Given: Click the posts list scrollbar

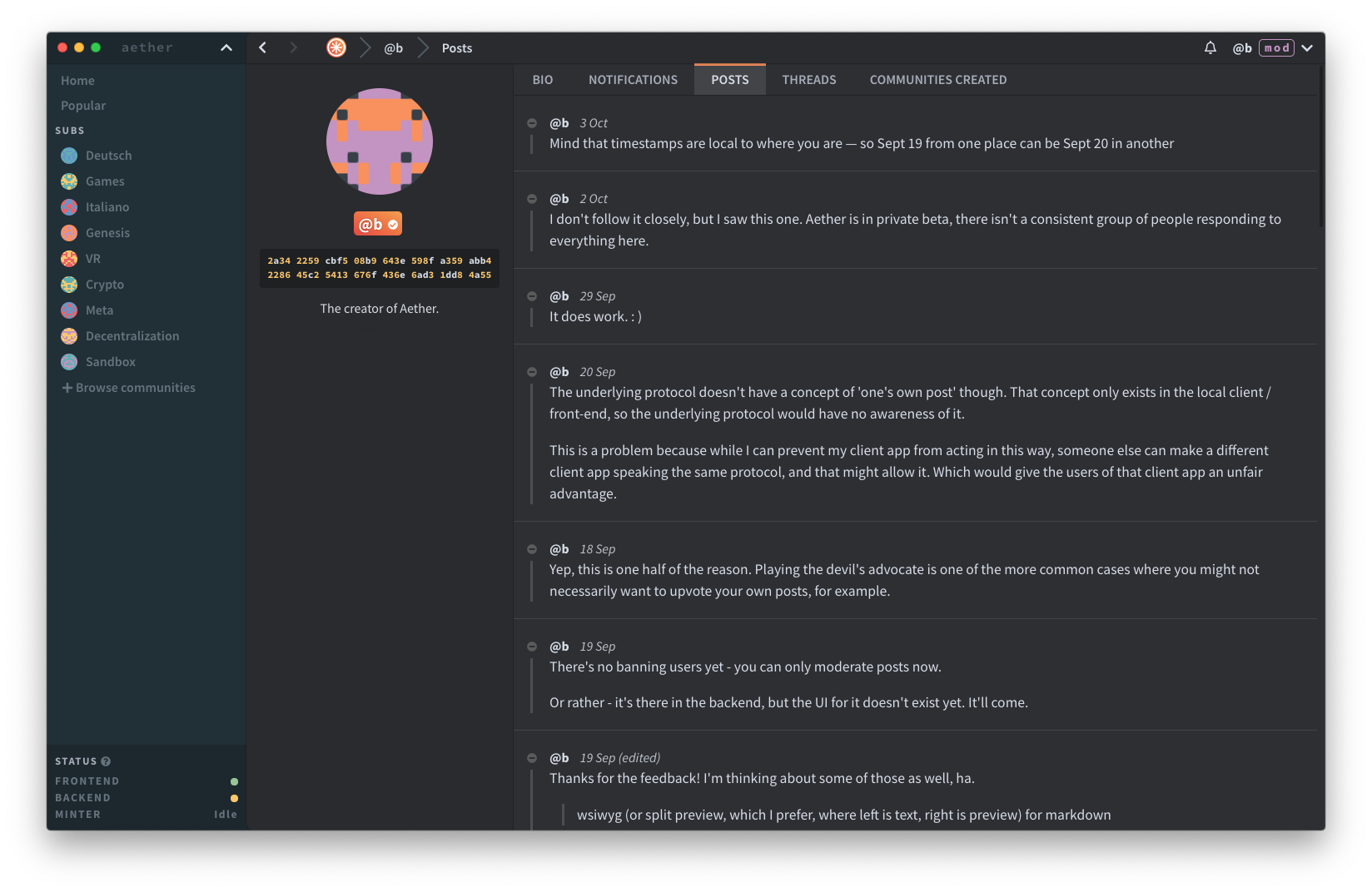Looking at the screenshot, I should click(x=1321, y=146).
